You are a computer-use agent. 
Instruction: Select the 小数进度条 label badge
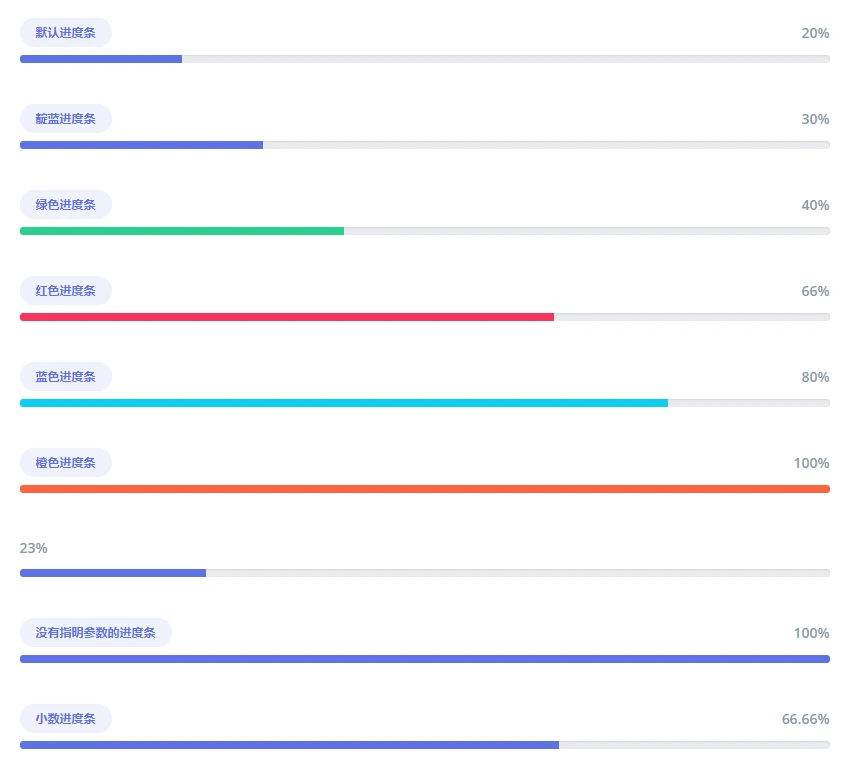65,719
